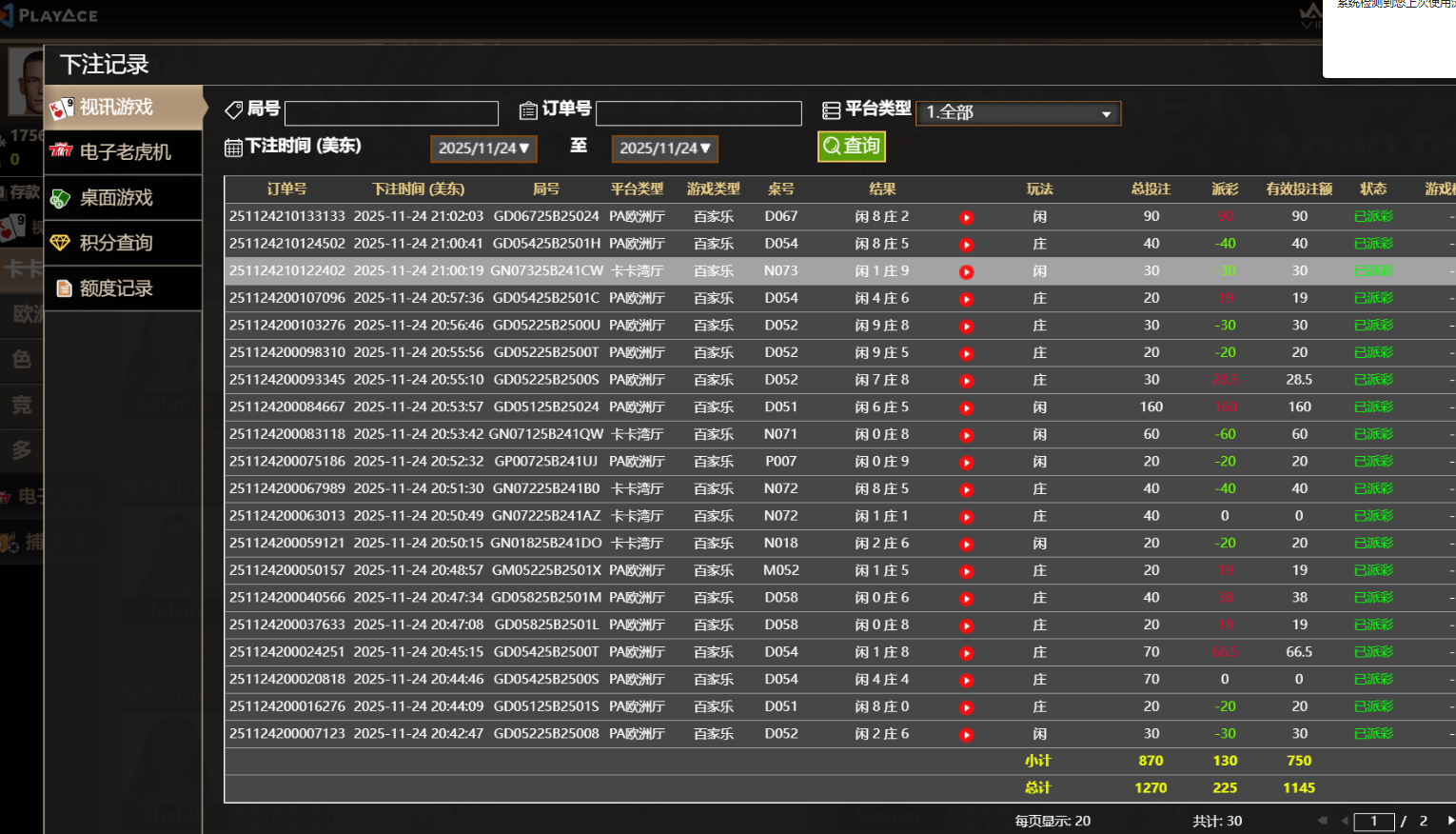Click the 777 slot icon beside 电子老虎机

point(62,151)
